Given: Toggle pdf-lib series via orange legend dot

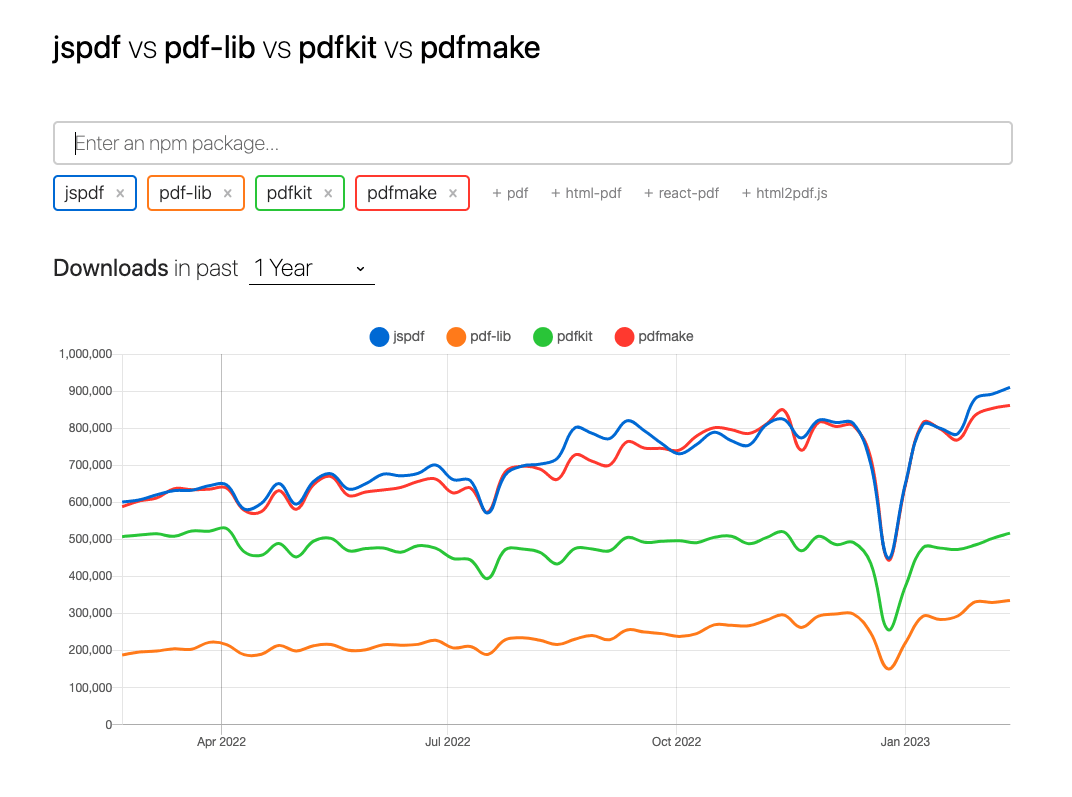Looking at the screenshot, I should (x=456, y=337).
